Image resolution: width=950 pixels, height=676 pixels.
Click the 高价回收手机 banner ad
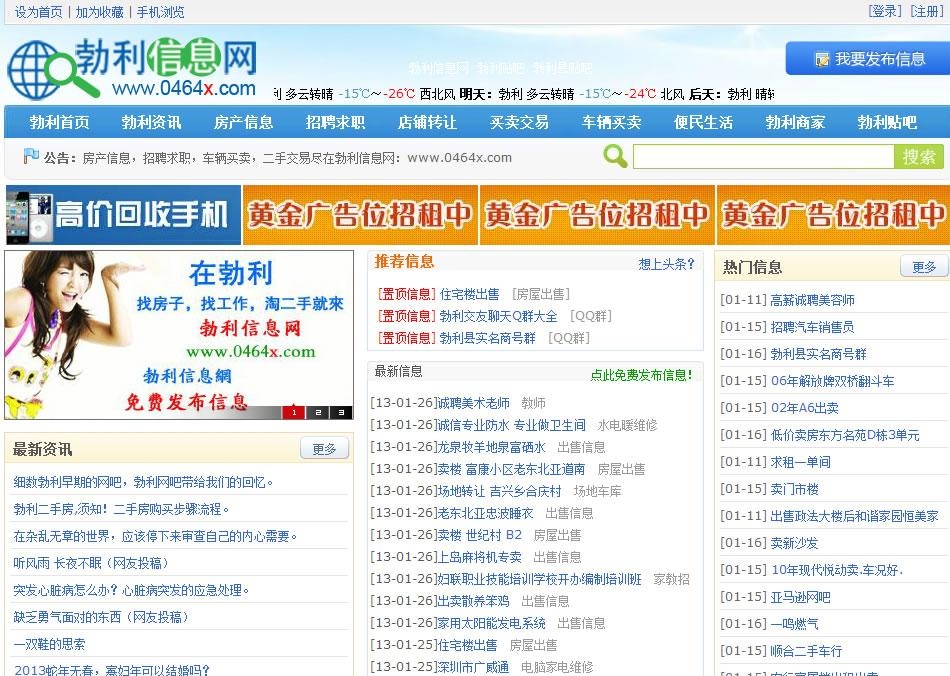click(x=123, y=215)
